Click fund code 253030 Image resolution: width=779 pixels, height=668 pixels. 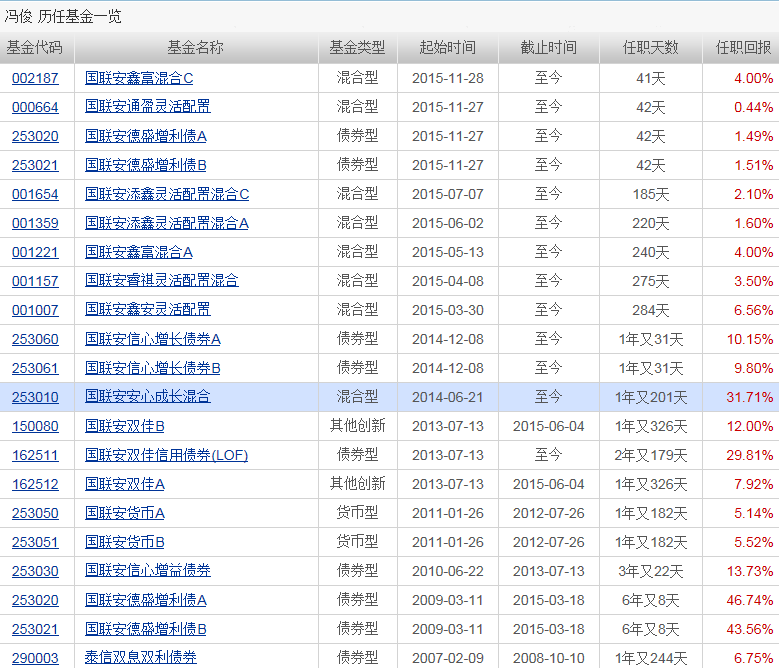pos(35,571)
